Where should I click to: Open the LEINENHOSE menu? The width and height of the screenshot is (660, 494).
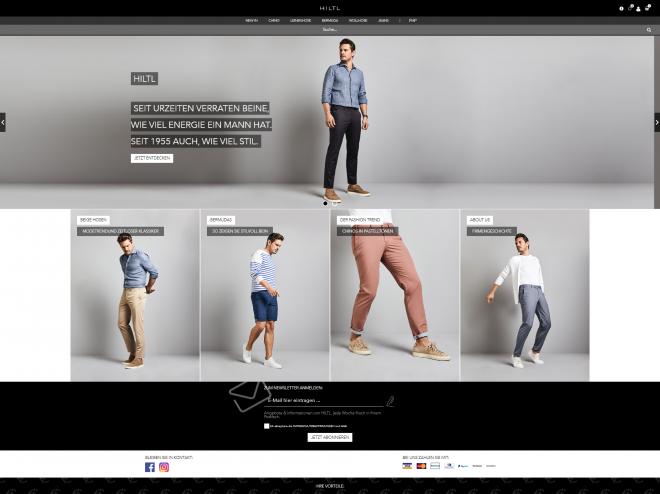point(301,20)
